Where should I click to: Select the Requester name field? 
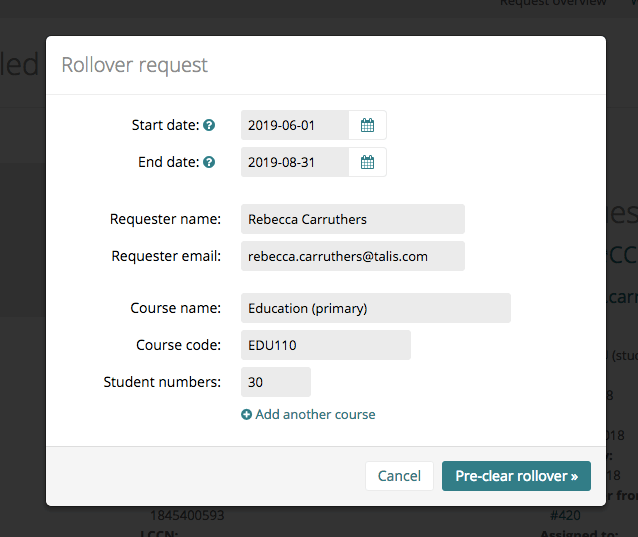(x=353, y=219)
